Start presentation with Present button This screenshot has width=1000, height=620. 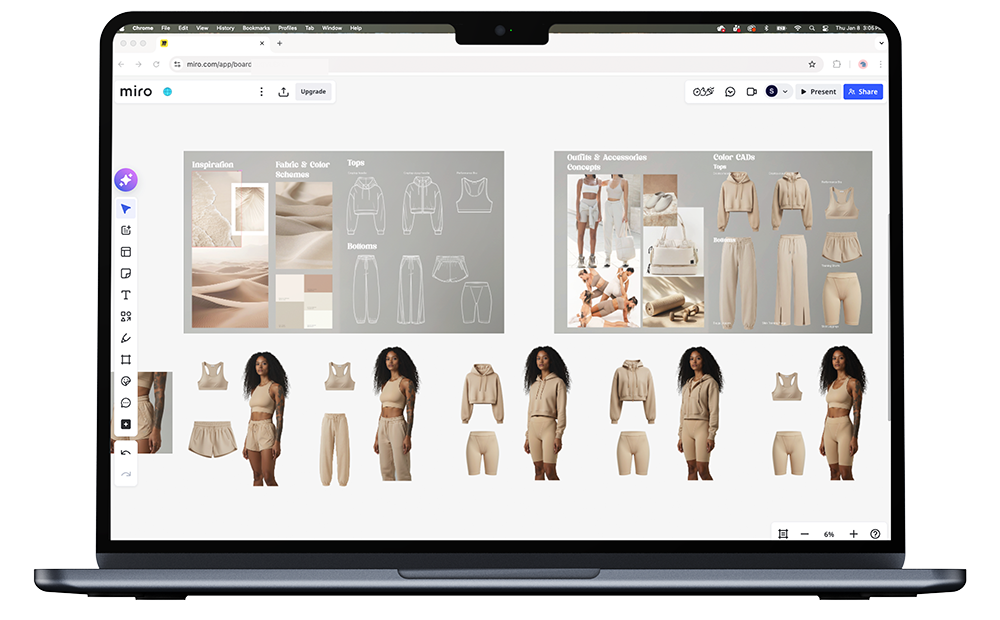817,92
